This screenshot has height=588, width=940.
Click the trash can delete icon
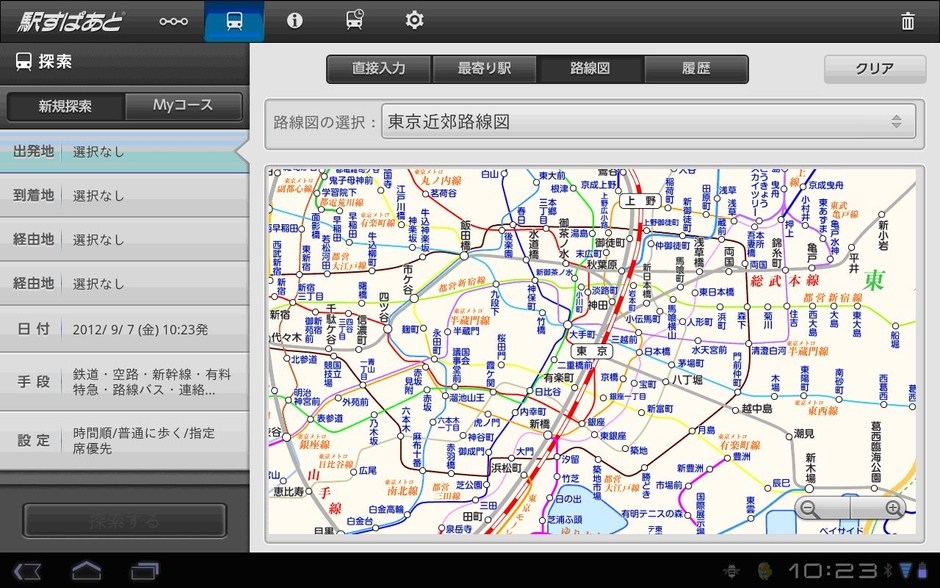907,21
